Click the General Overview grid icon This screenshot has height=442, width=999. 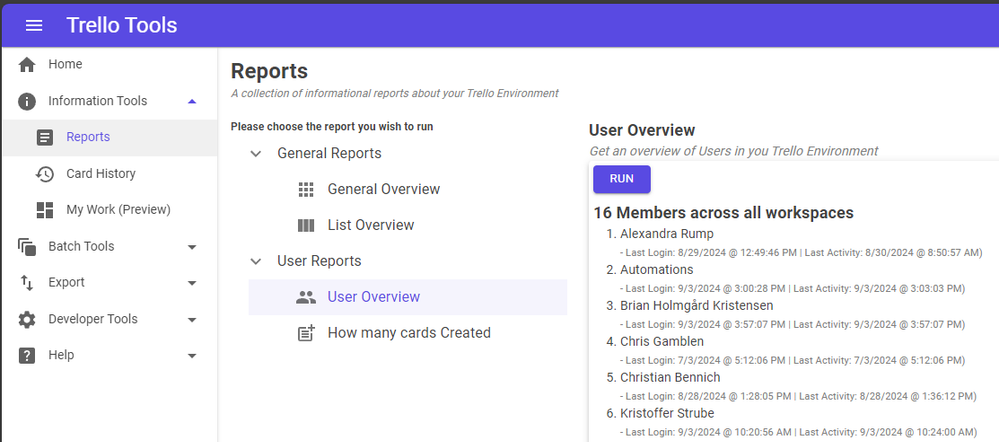pos(306,189)
